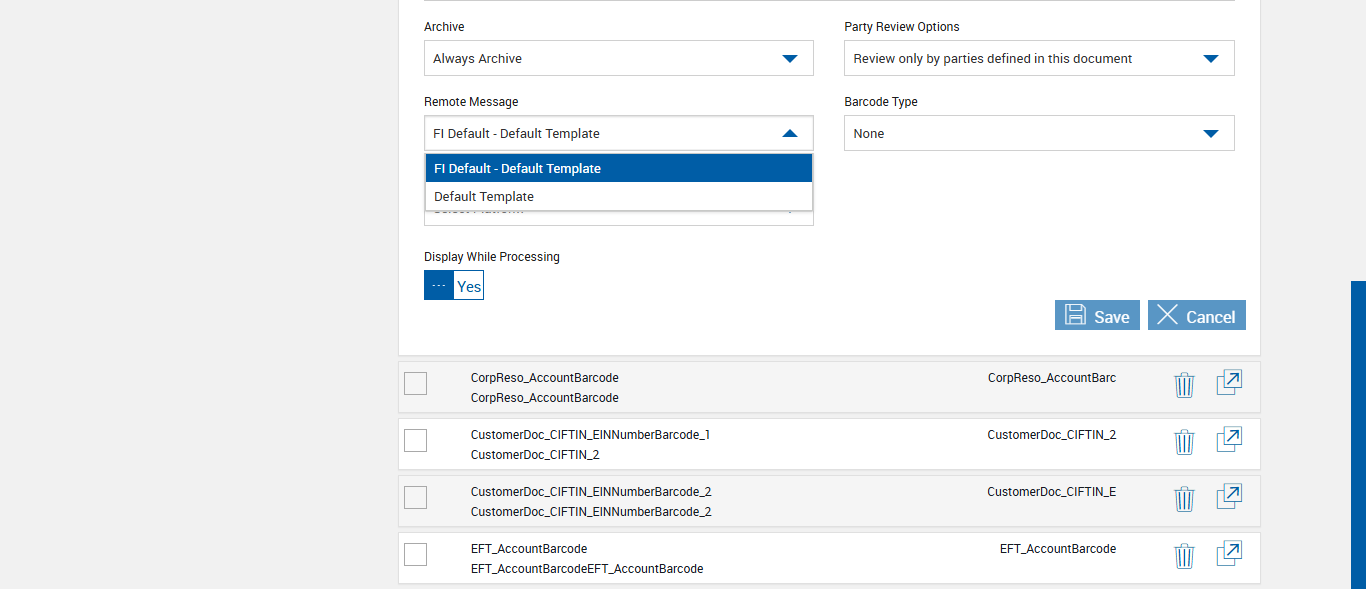Open the Barcode Type dropdown
1366x589 pixels.
pyautogui.click(x=1039, y=134)
